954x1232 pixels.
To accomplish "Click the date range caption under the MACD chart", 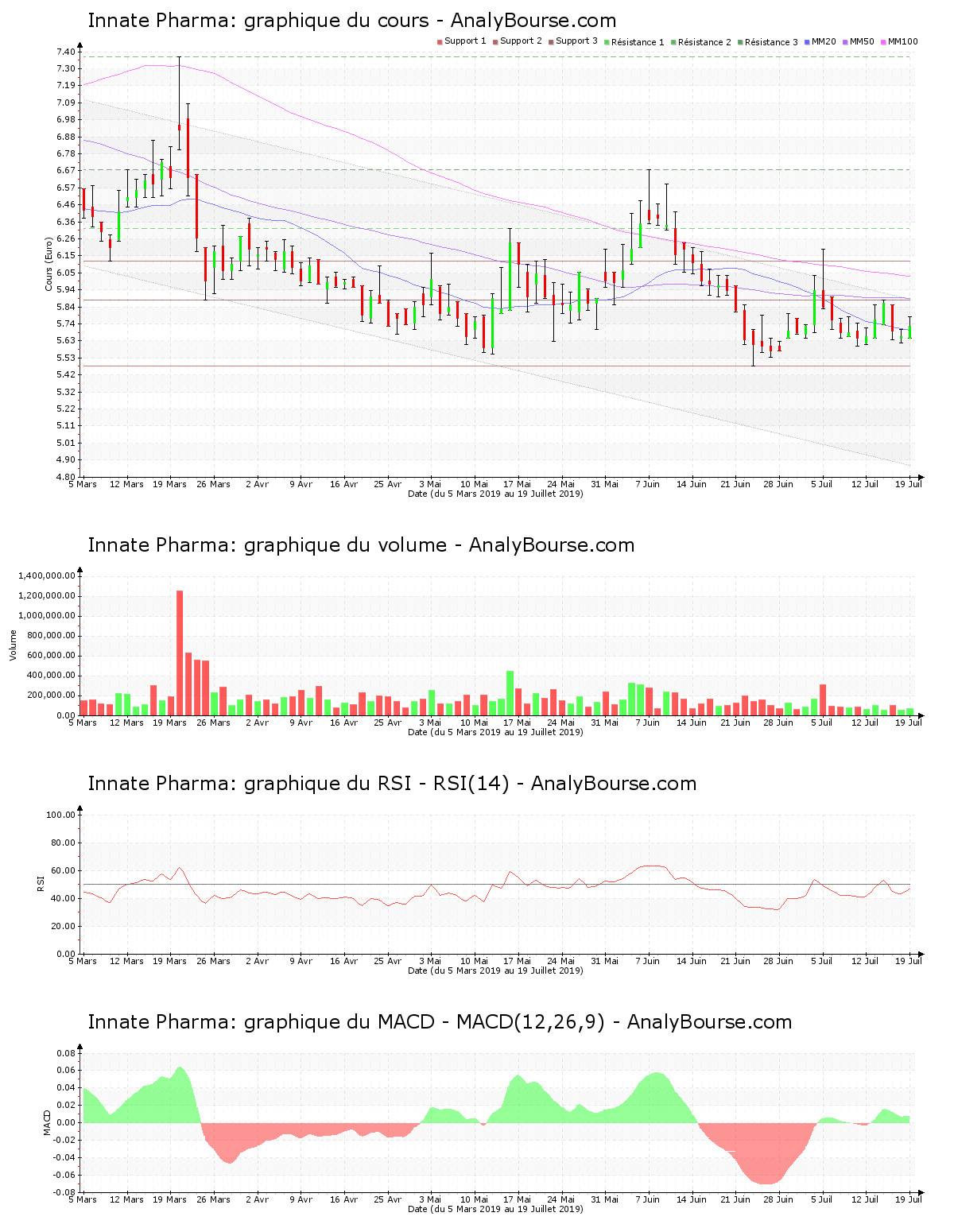I will [495, 1209].
